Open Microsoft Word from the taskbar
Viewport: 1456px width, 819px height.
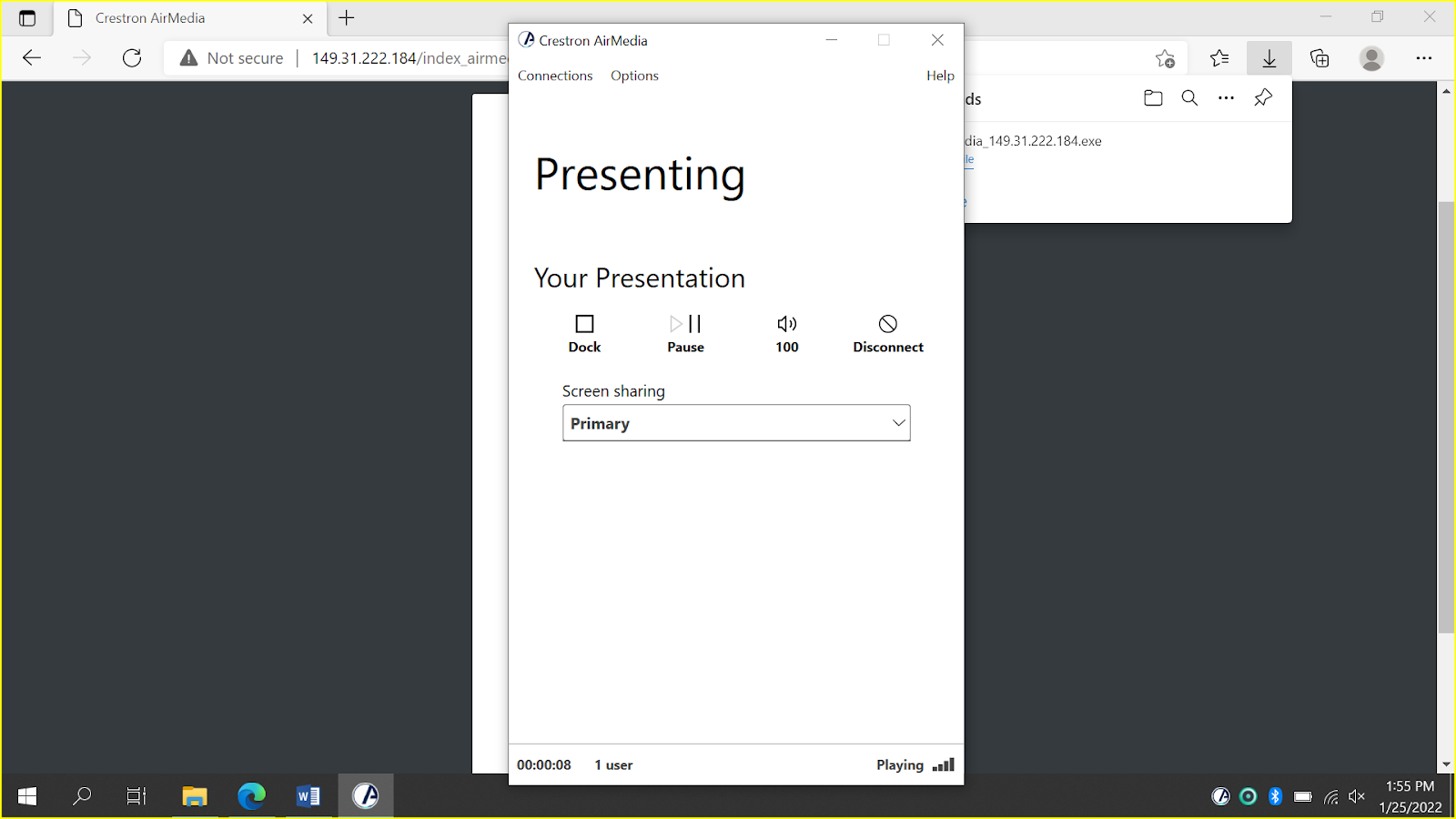click(308, 796)
